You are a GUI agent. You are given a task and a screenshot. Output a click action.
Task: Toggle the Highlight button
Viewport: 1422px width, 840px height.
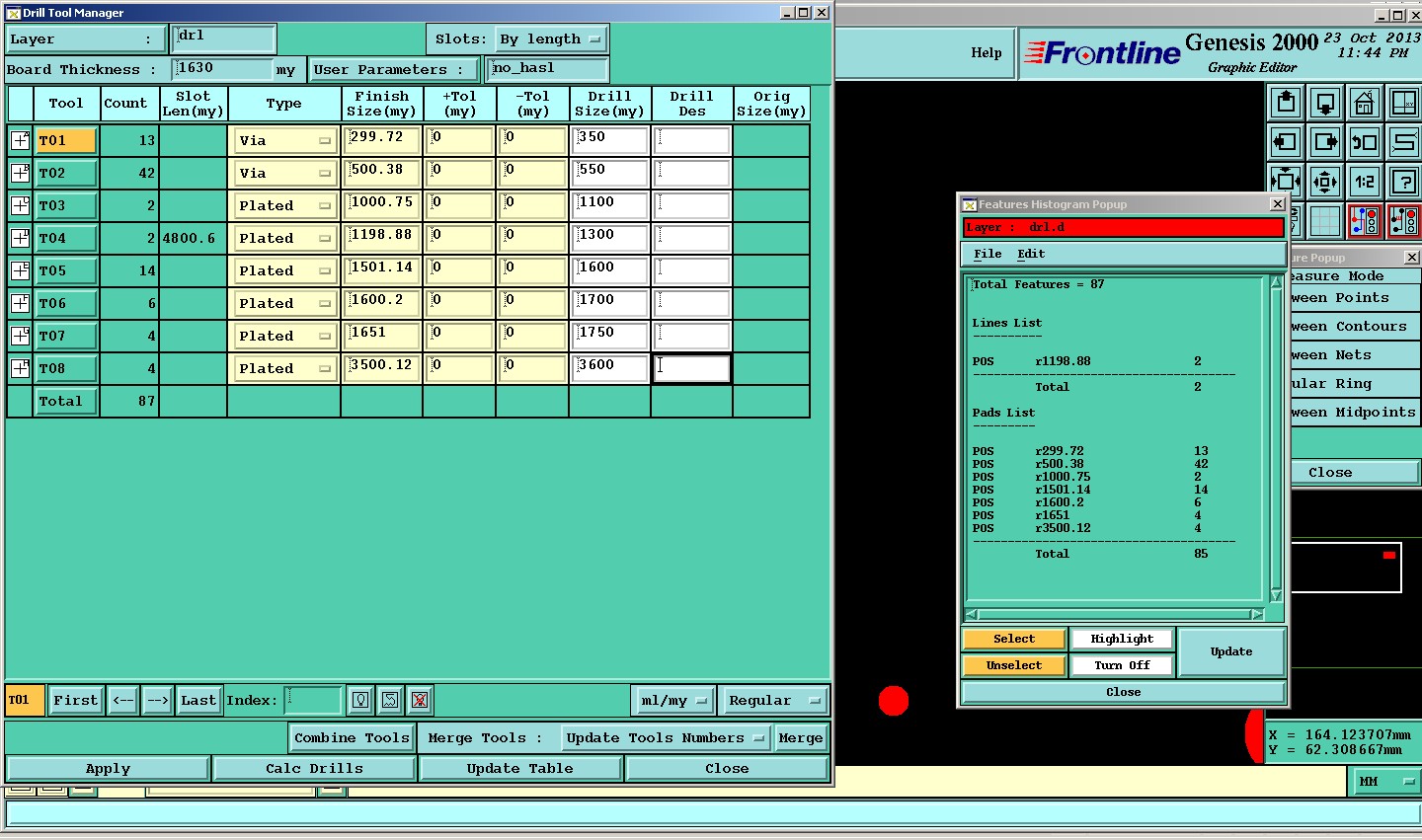1122,639
